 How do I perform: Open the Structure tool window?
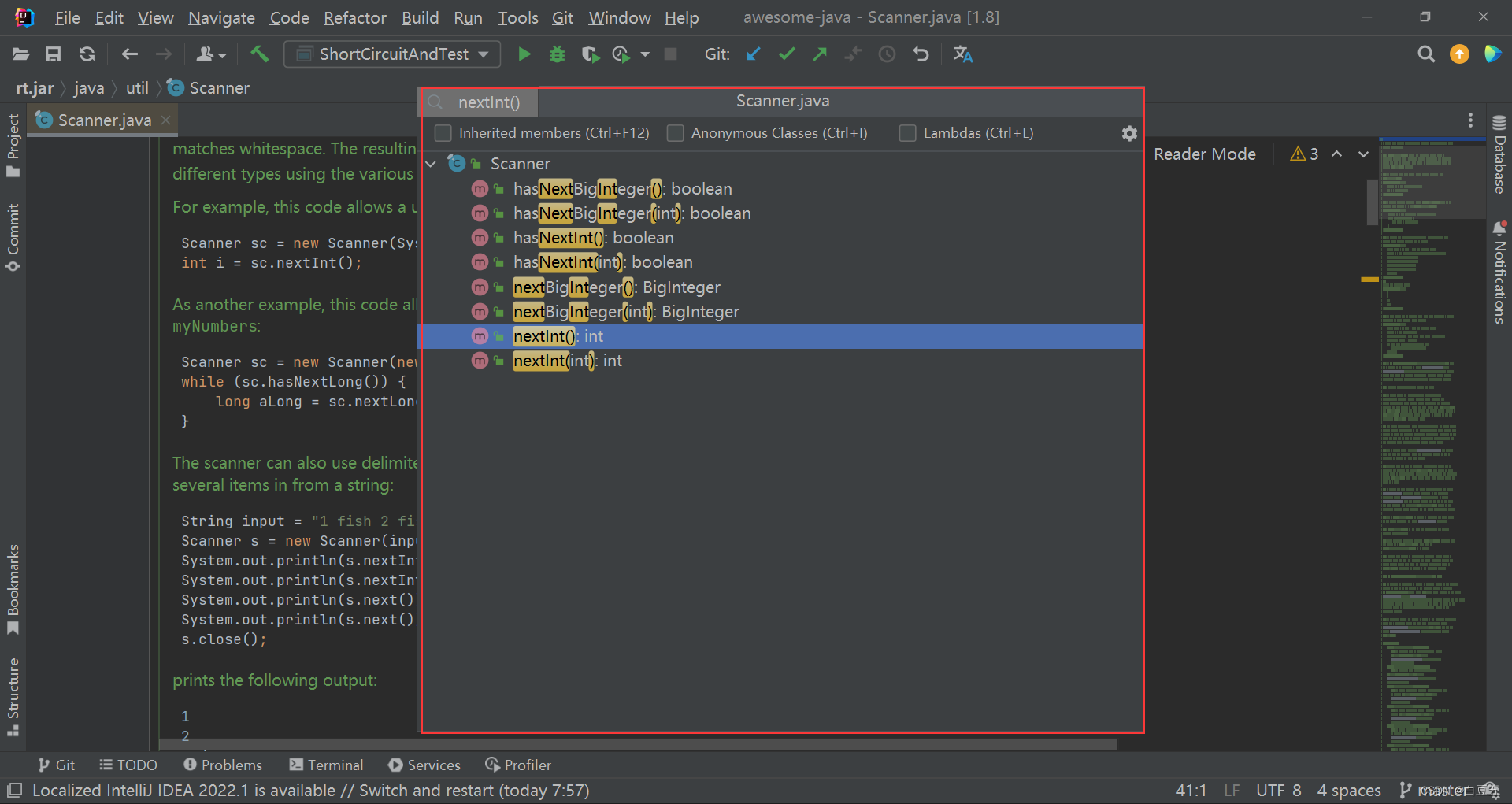click(13, 697)
